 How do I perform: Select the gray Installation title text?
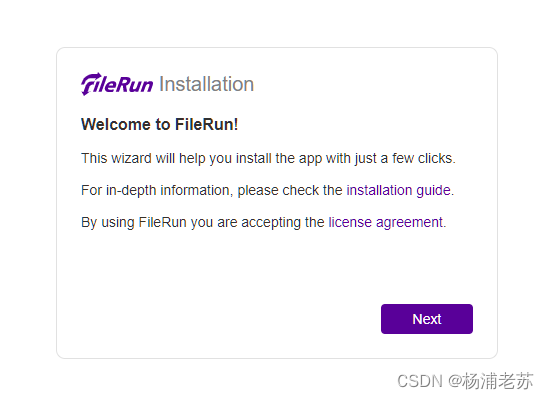click(x=207, y=84)
